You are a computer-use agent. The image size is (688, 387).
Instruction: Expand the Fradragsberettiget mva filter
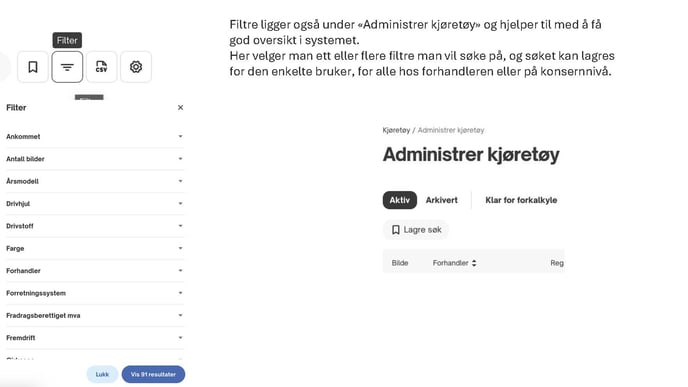coord(95,315)
